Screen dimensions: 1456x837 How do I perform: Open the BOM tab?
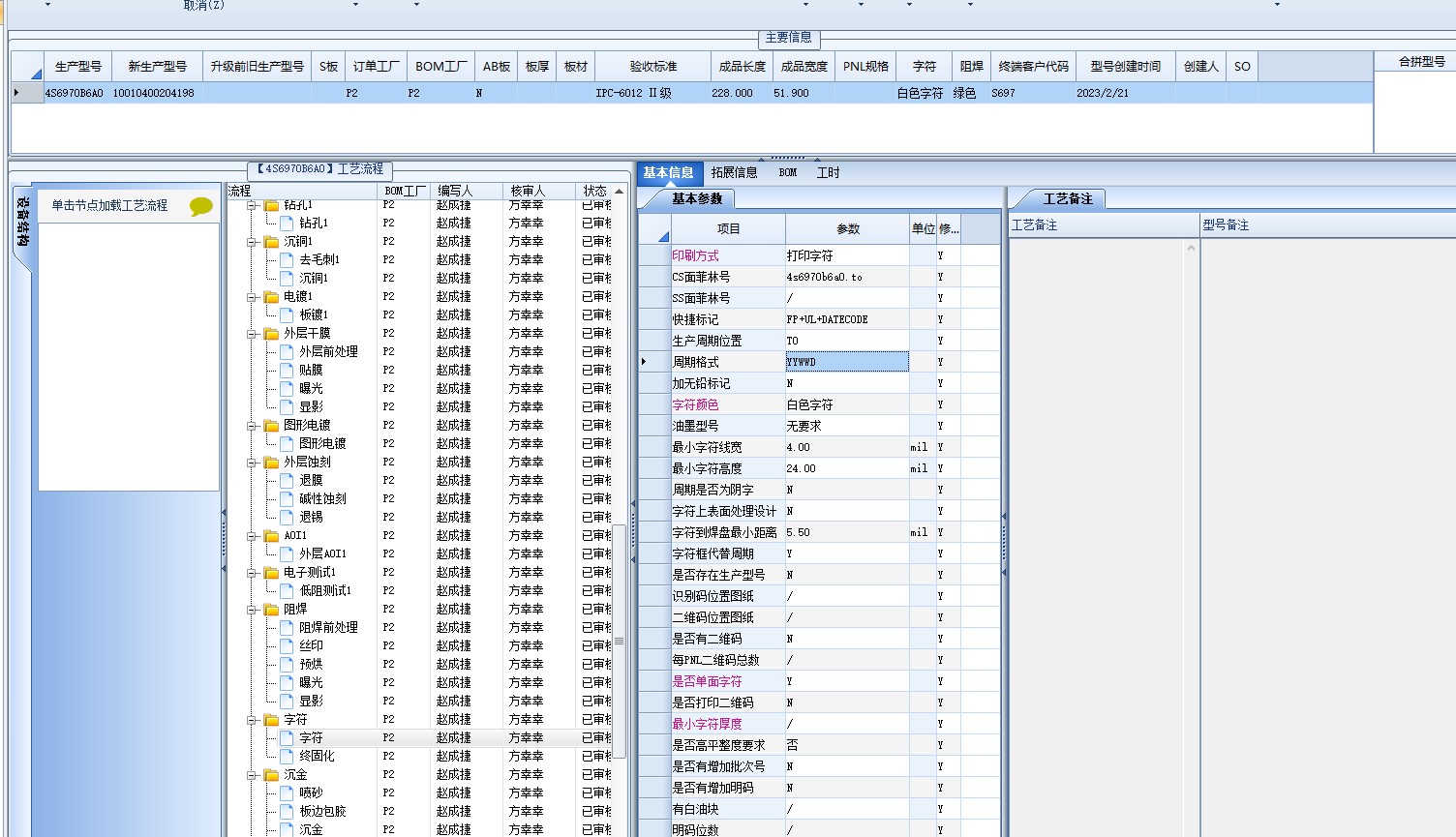tap(788, 172)
